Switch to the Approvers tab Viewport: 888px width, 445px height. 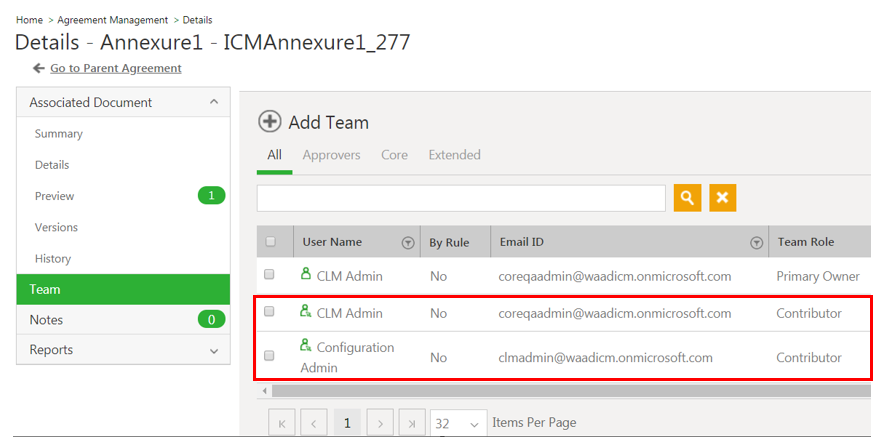(331, 155)
